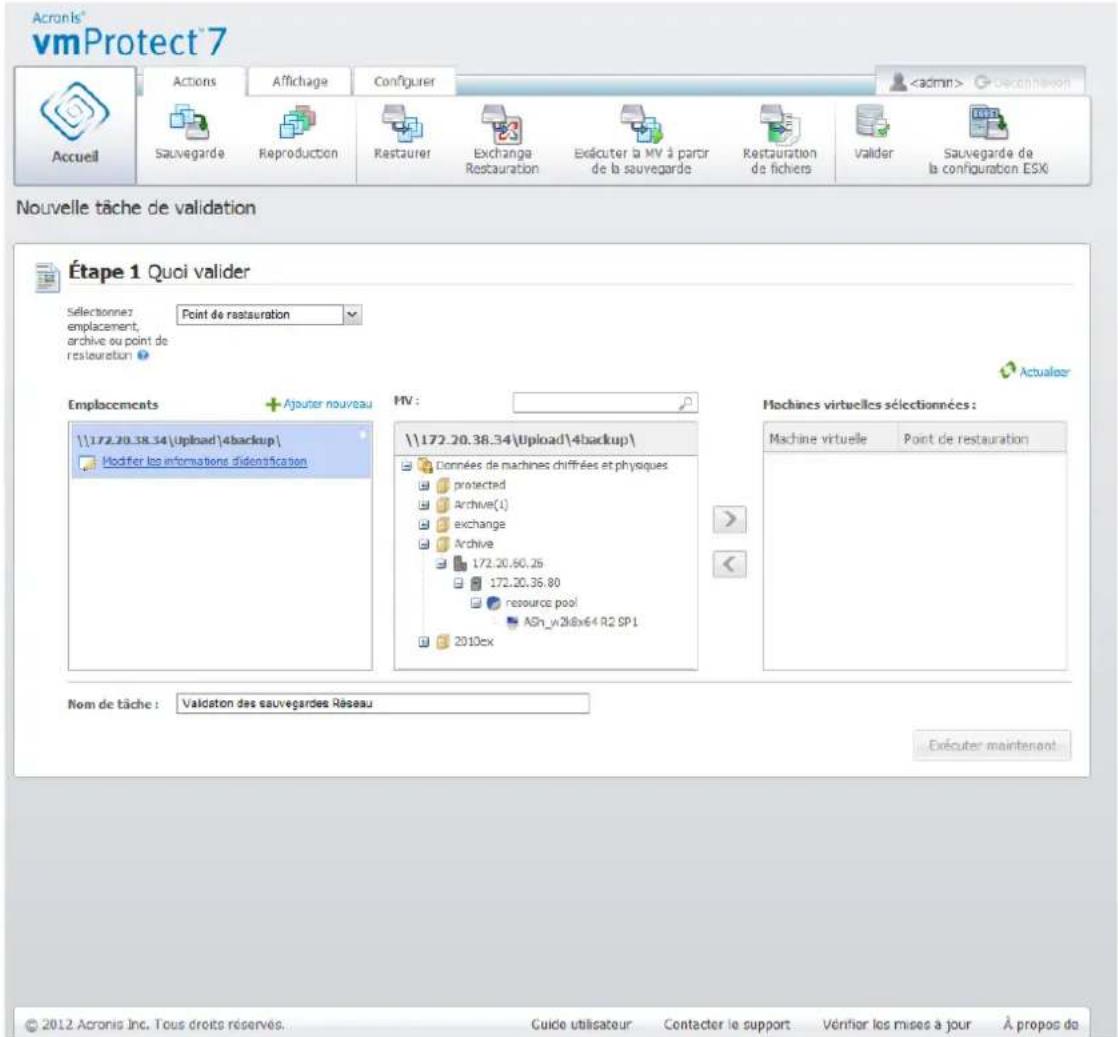Click Vérifier les mises à jour link

click(x=896, y=1024)
